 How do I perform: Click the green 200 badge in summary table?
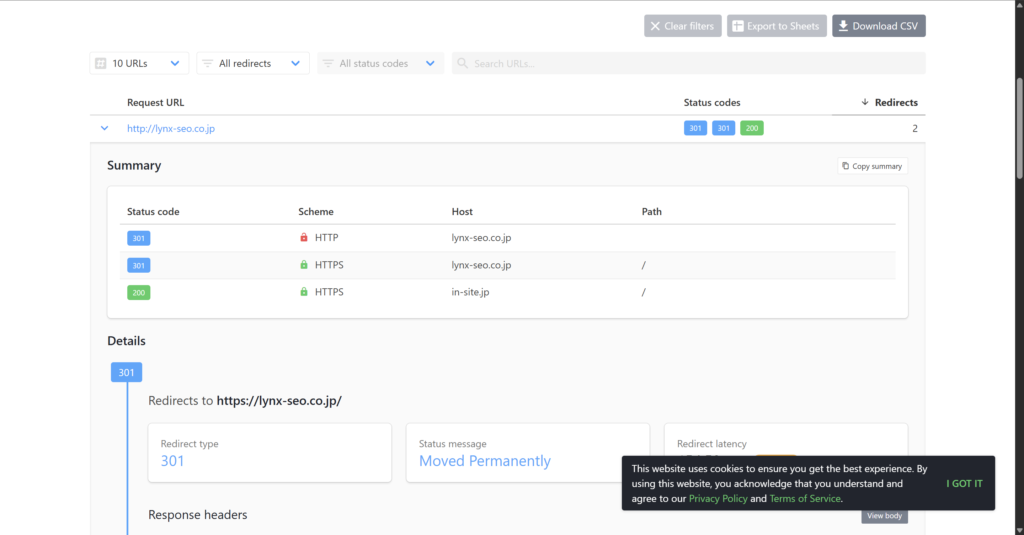[138, 293]
